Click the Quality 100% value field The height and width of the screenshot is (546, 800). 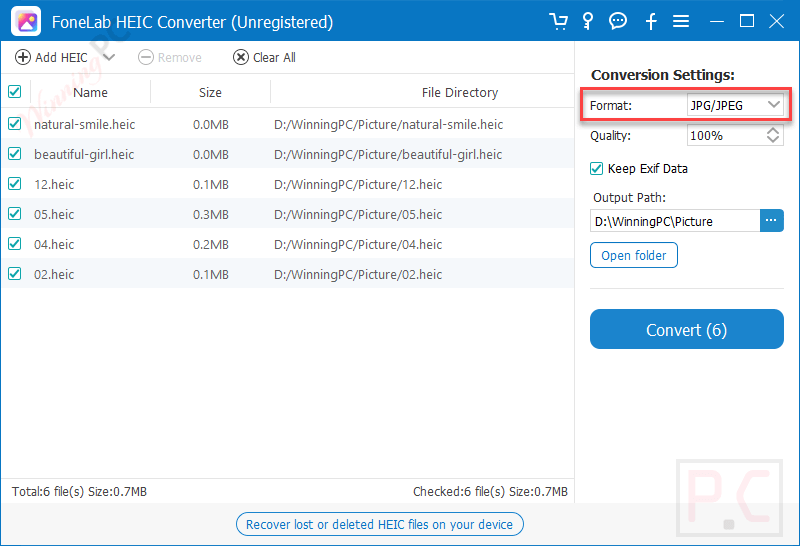(725, 136)
